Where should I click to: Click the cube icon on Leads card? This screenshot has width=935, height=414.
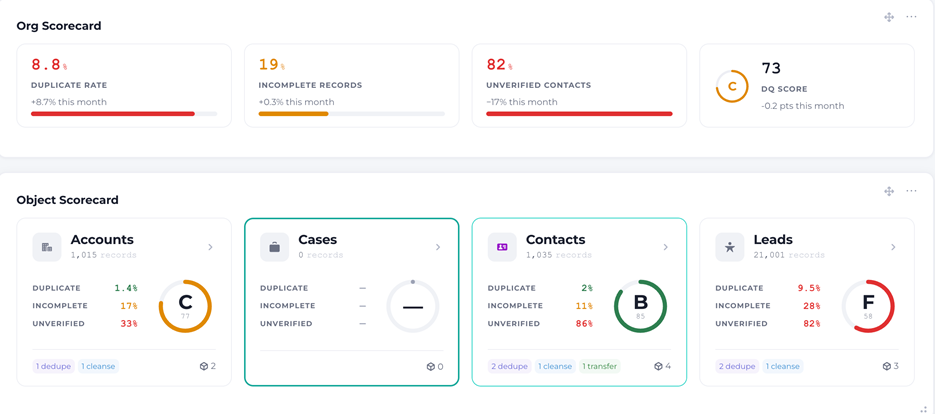886,366
